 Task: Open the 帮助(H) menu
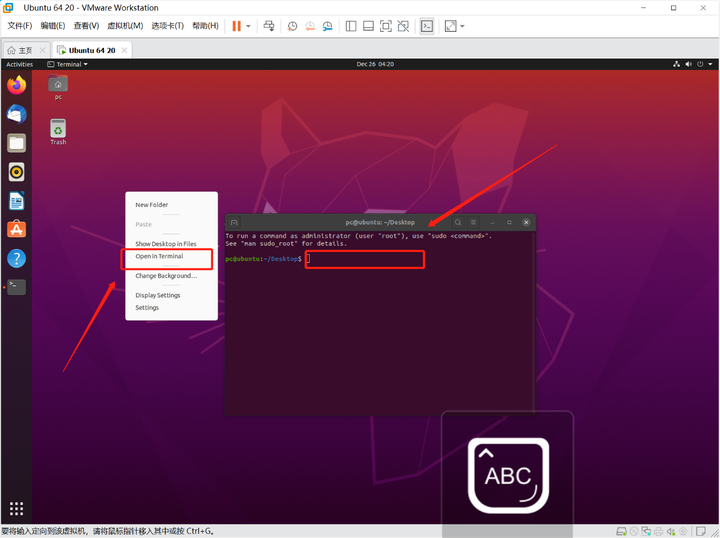click(205, 26)
